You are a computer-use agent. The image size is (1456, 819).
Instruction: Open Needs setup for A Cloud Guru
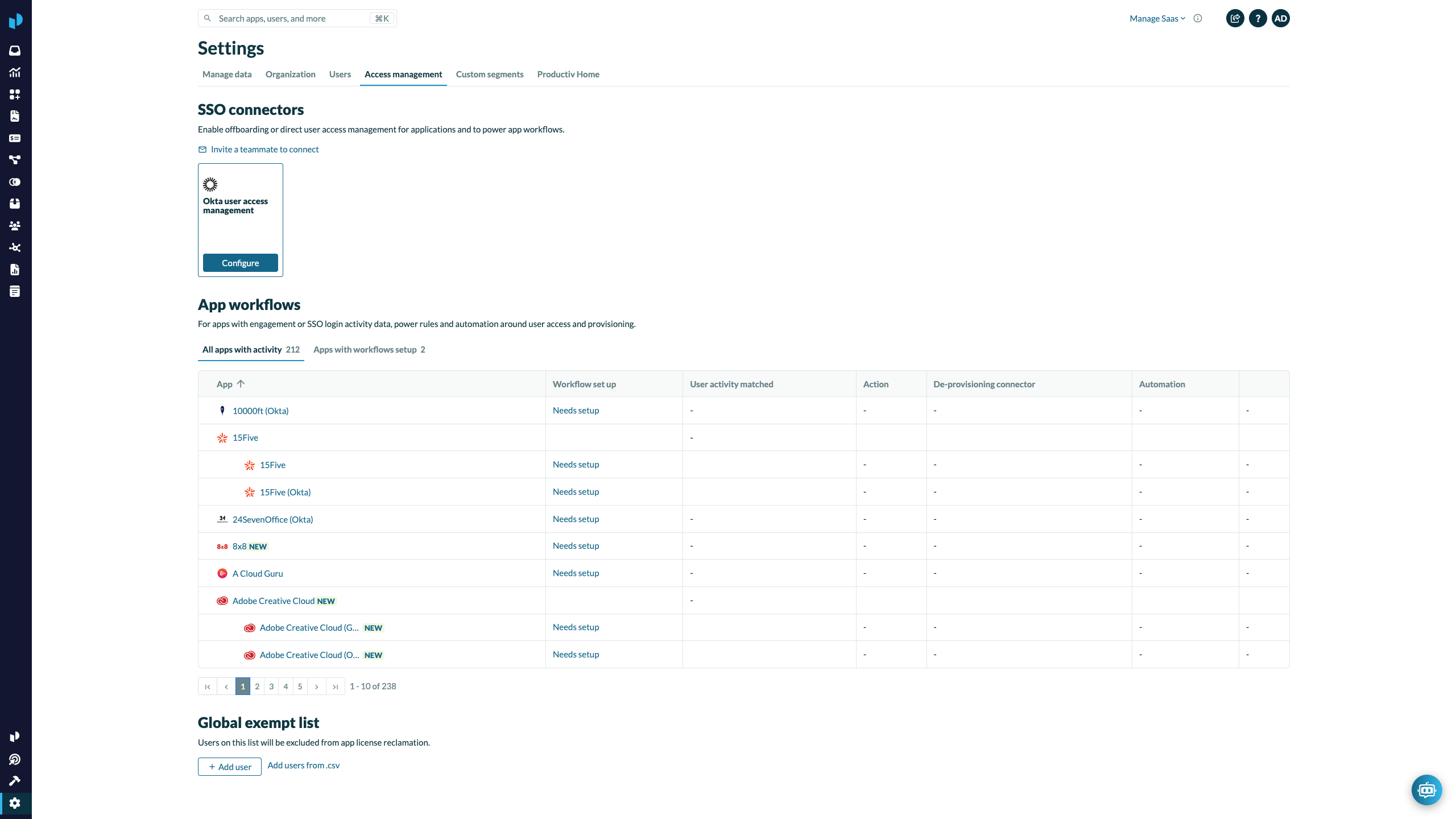576,573
